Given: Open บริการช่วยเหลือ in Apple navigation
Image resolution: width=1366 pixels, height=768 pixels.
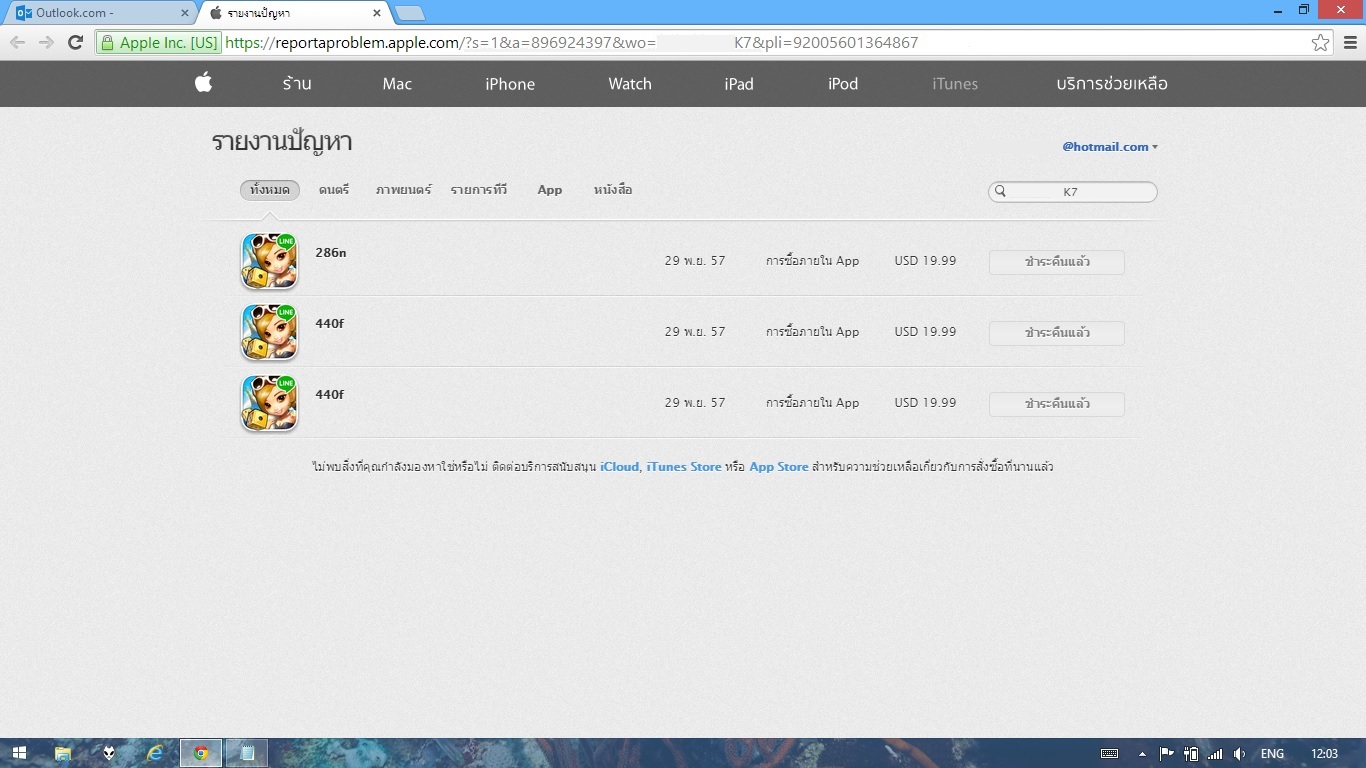Looking at the screenshot, I should (1112, 84).
